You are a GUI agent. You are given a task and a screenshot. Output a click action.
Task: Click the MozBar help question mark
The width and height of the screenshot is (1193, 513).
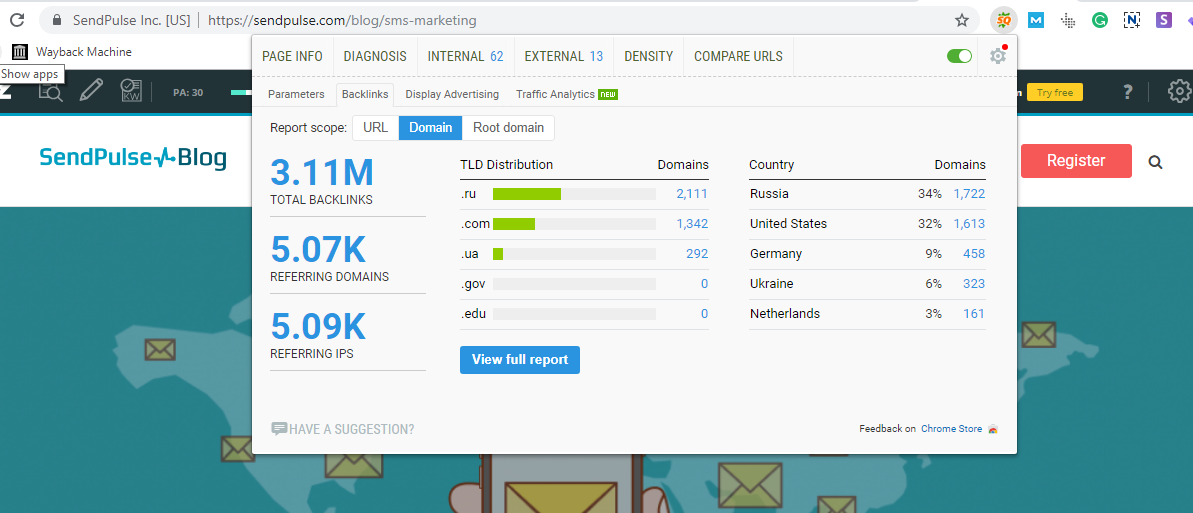(x=1128, y=92)
